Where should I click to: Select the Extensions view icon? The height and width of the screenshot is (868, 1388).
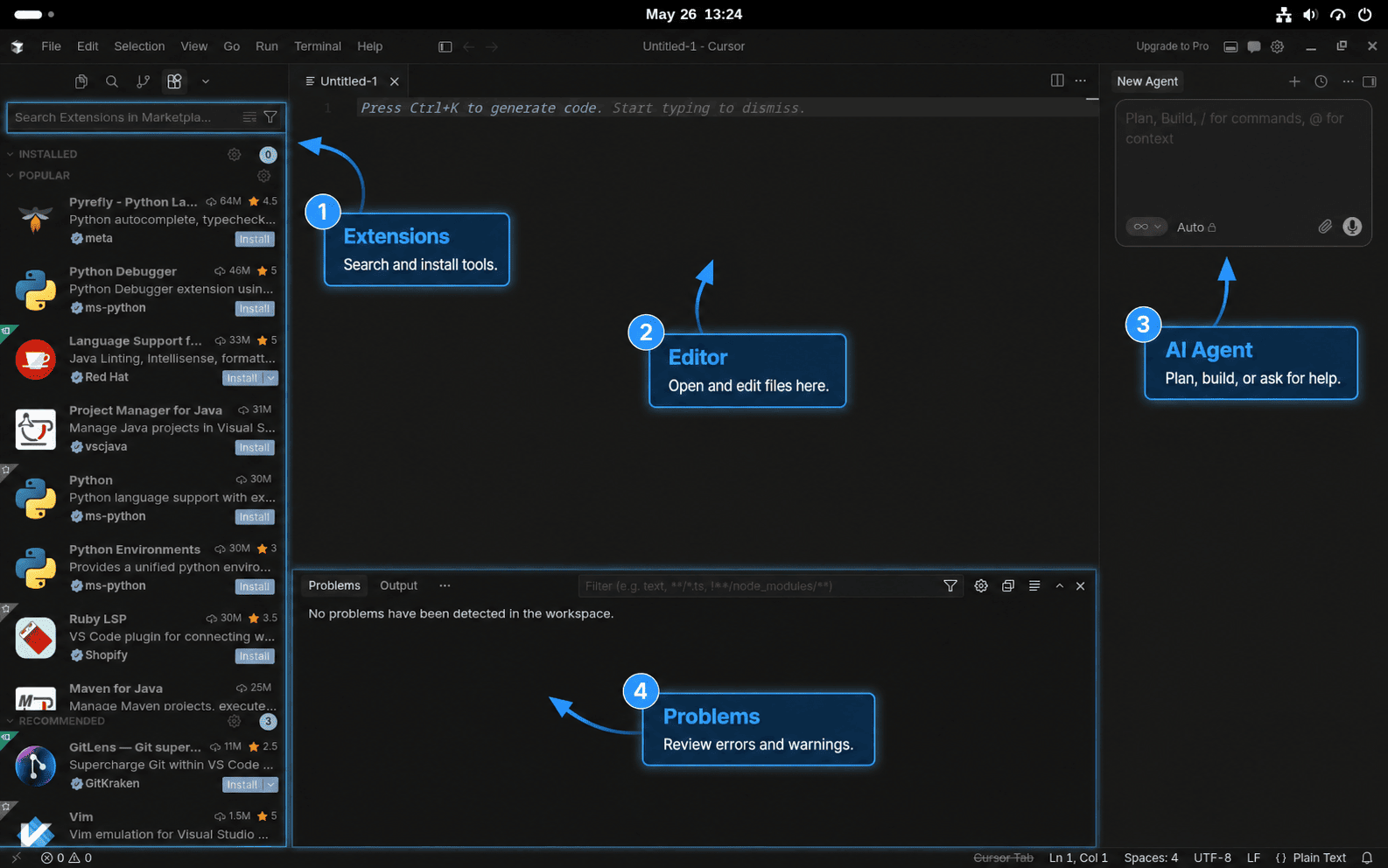pos(174,81)
